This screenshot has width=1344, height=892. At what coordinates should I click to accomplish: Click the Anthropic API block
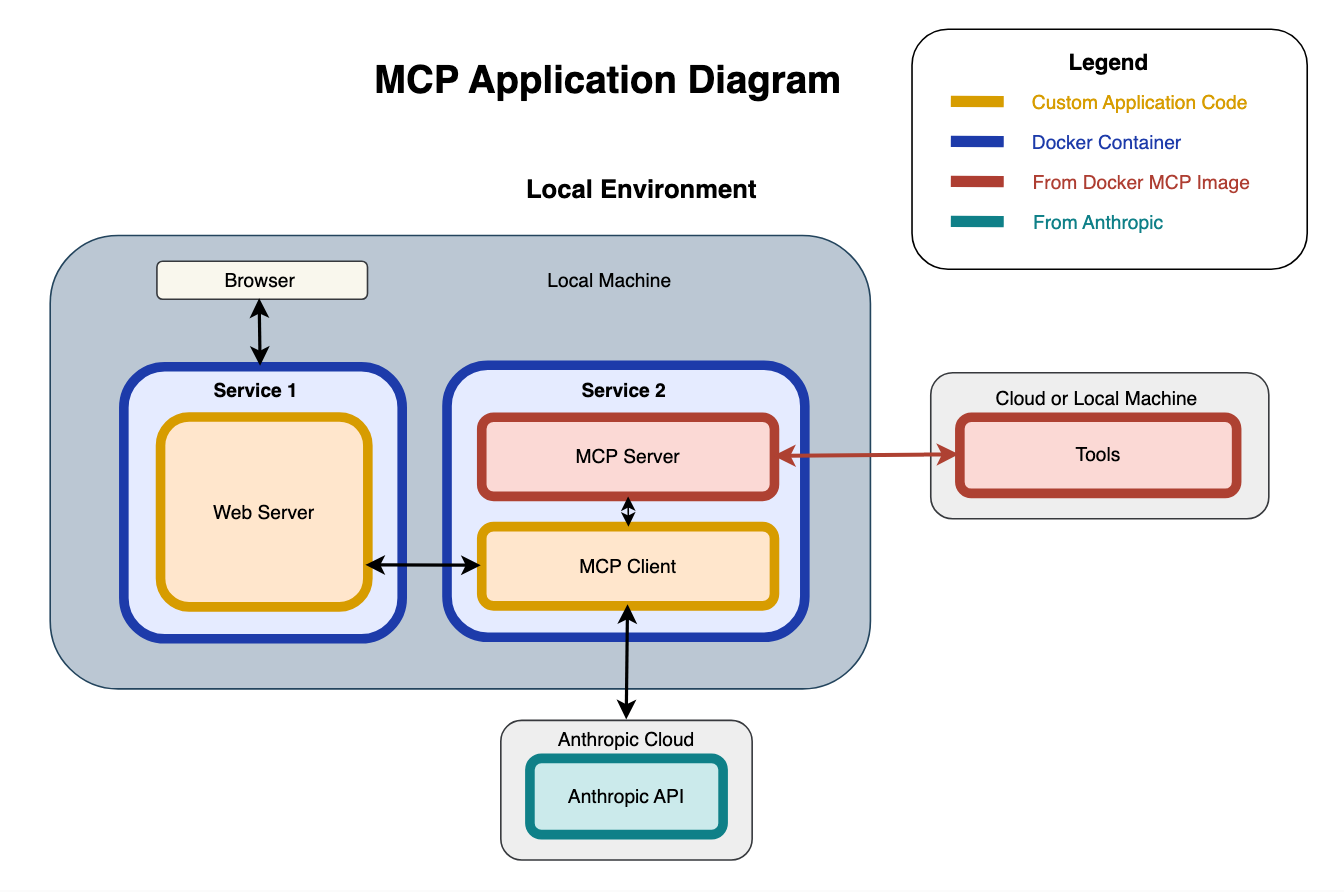click(626, 797)
